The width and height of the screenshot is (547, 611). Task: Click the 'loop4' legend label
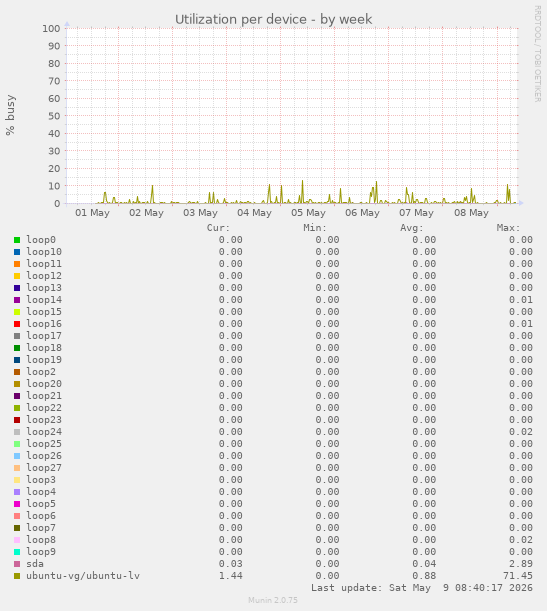tap(41, 492)
